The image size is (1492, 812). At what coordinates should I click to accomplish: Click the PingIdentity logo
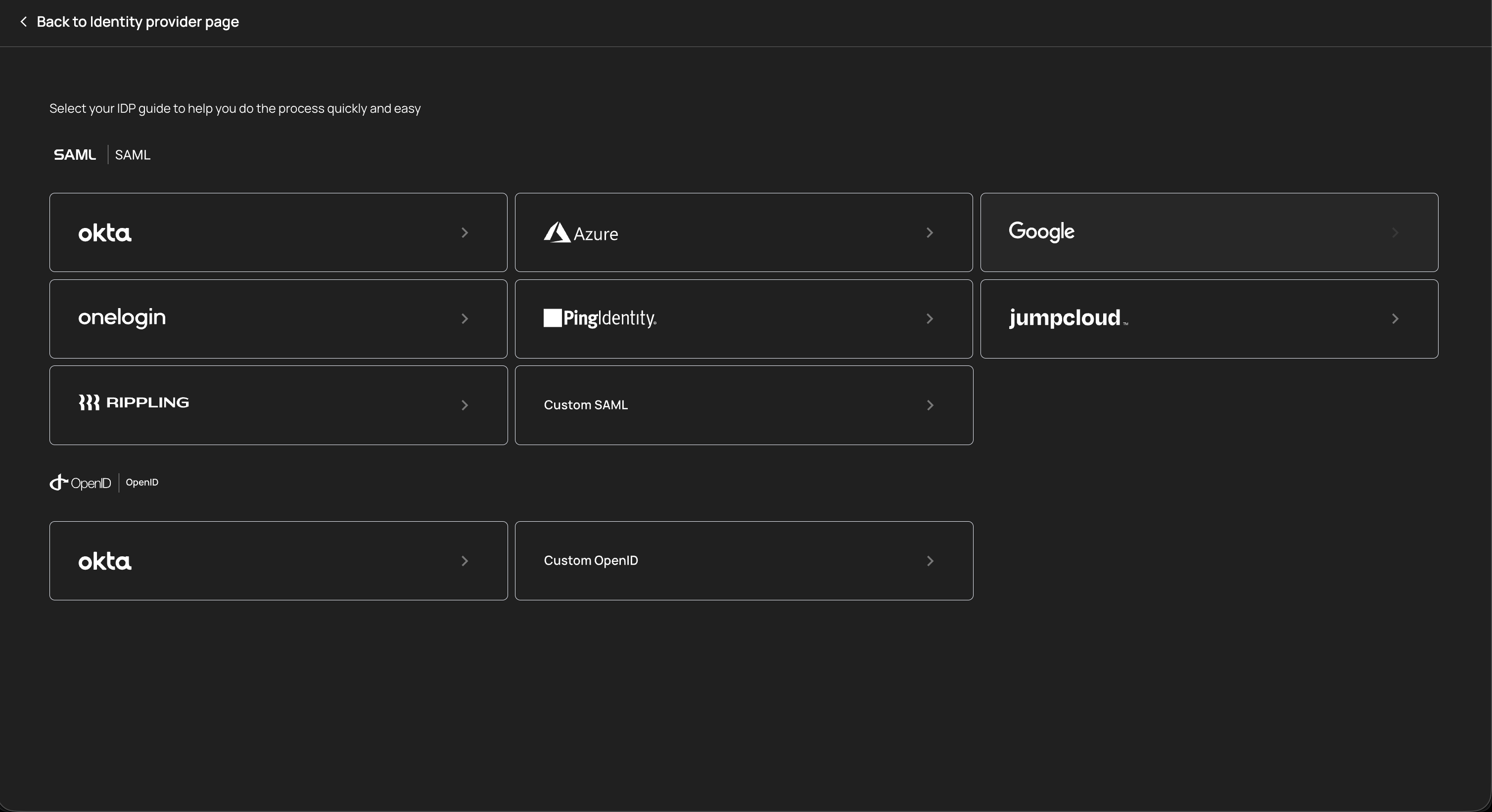click(600, 318)
